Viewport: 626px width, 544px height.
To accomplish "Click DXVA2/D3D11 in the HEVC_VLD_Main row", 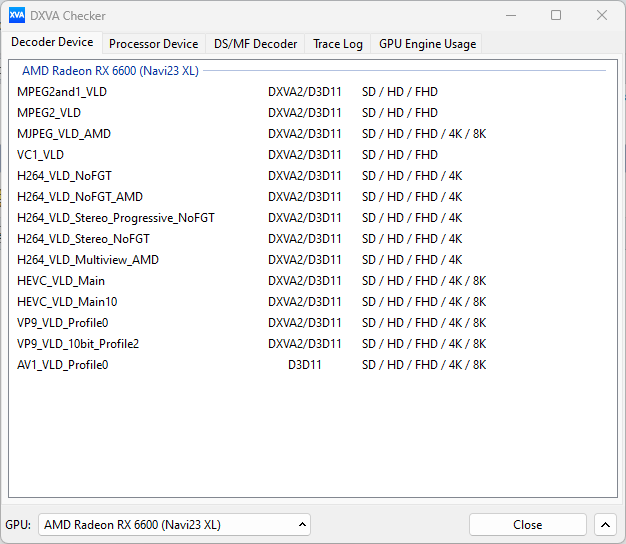I will (305, 281).
